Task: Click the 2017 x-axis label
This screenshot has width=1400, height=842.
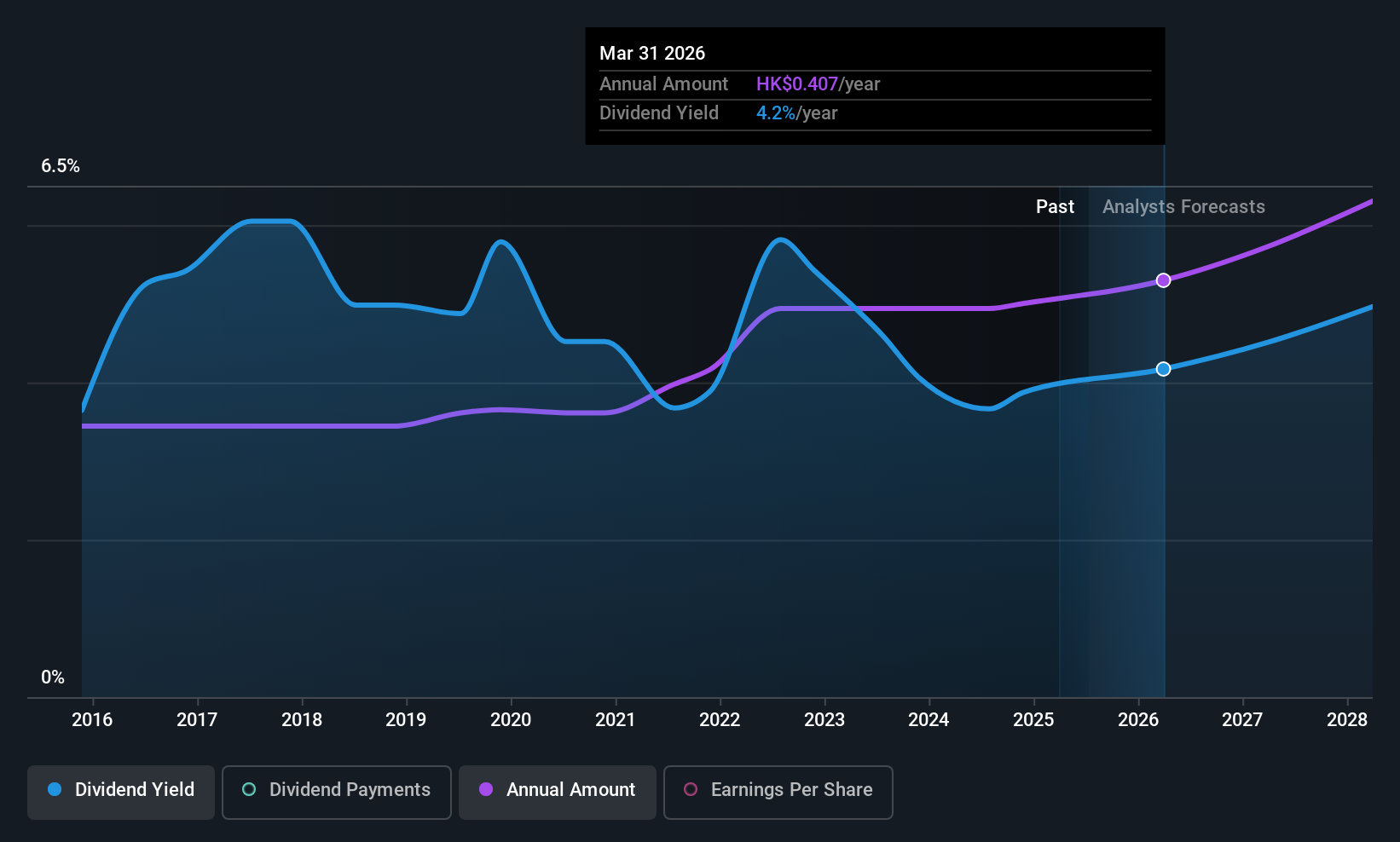Action: [197, 720]
